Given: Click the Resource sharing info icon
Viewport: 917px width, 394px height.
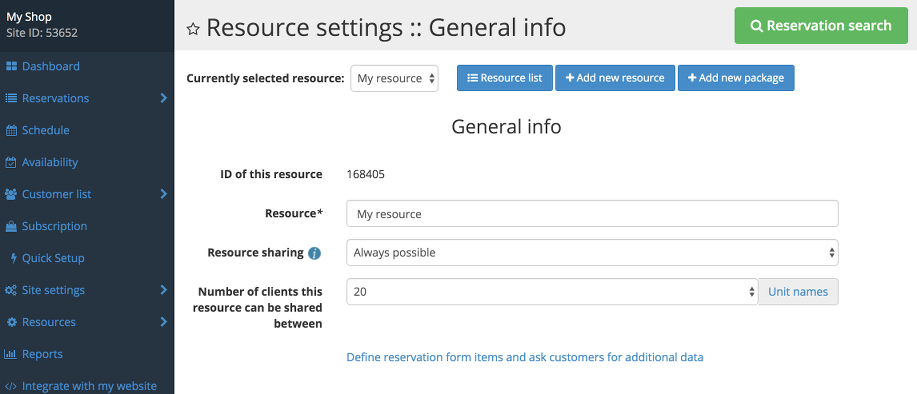Looking at the screenshot, I should 315,253.
